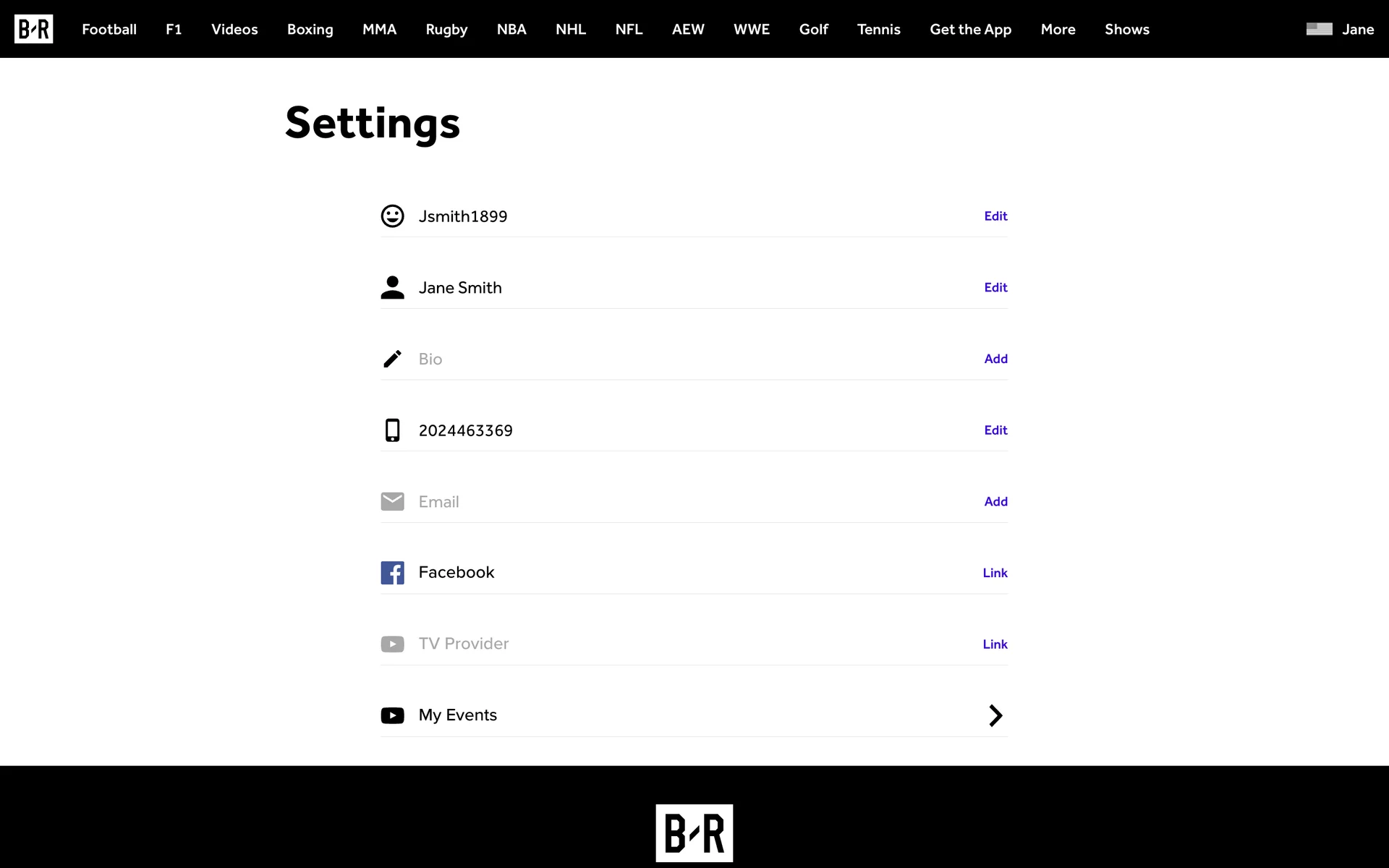1389x868 pixels.
Task: Open the More menu in navigation
Action: pyautogui.click(x=1058, y=30)
